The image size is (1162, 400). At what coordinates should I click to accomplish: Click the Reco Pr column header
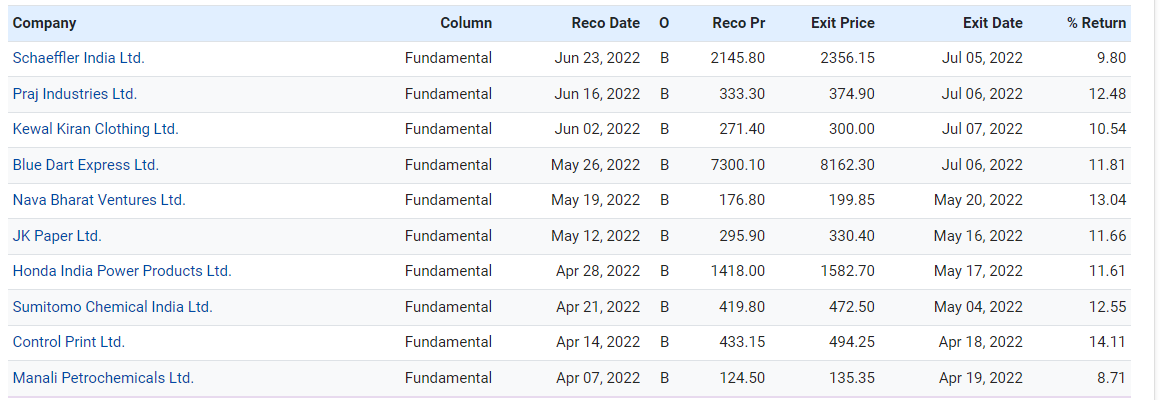738,23
